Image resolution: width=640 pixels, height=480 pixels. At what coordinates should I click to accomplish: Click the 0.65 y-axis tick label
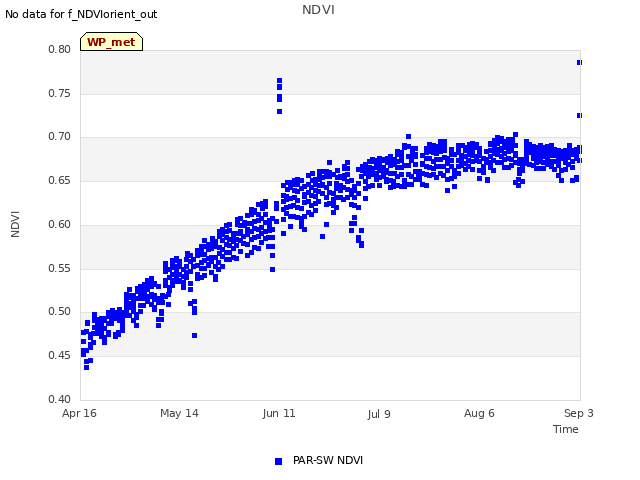click(60, 180)
